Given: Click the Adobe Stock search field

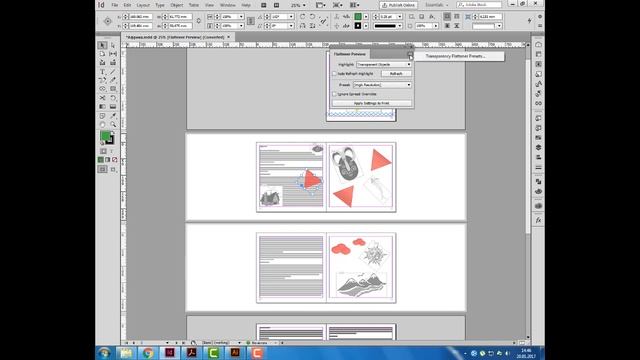Looking at the screenshot, I should pos(480,5).
